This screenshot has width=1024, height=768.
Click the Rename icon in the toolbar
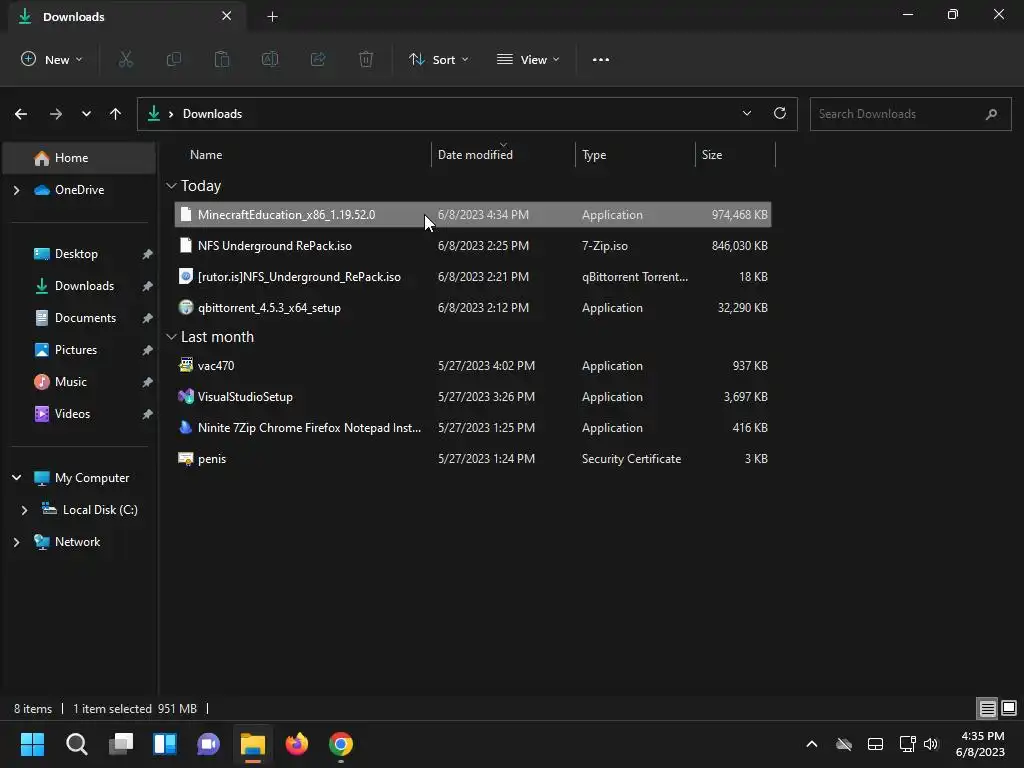click(x=270, y=59)
